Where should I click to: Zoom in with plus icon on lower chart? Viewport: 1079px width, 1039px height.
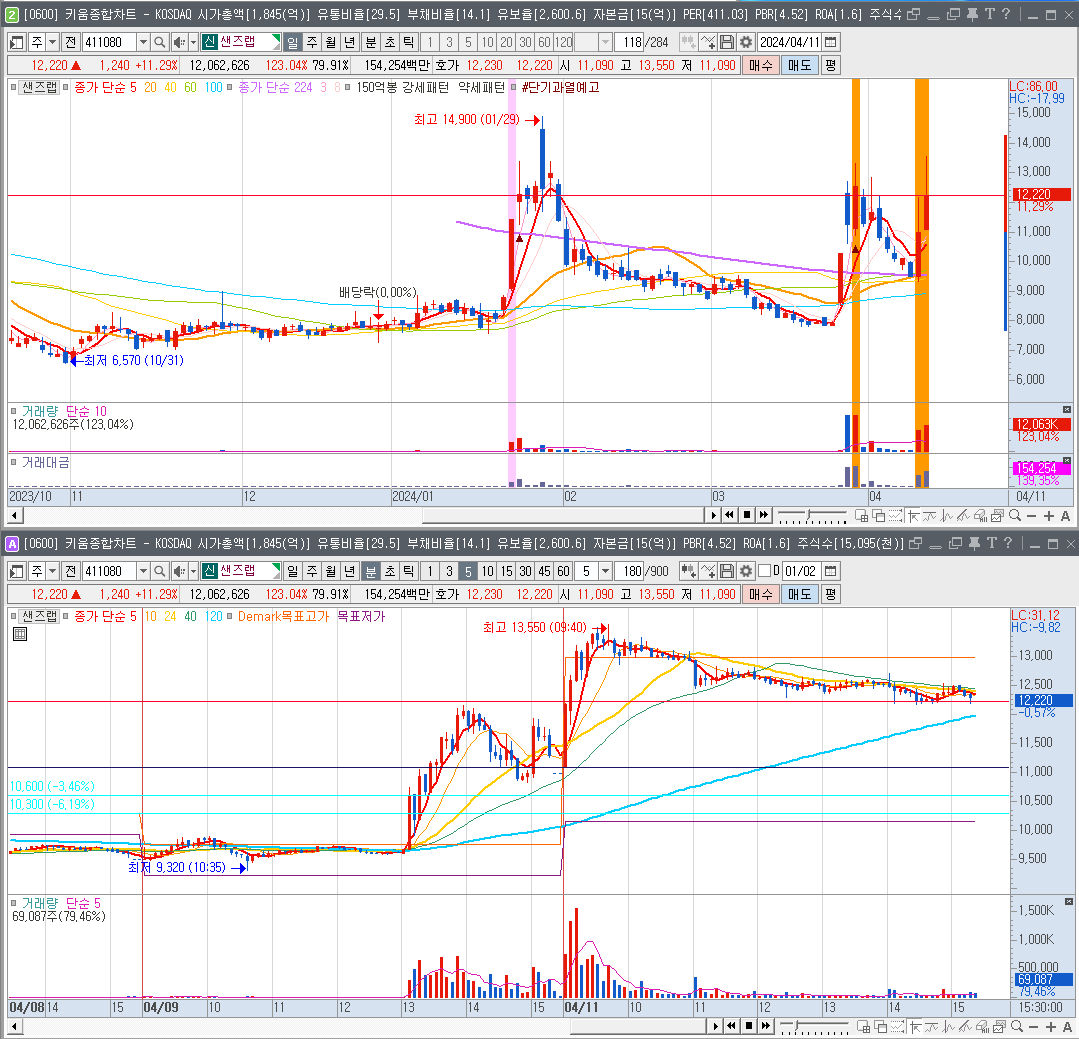point(1051,1027)
